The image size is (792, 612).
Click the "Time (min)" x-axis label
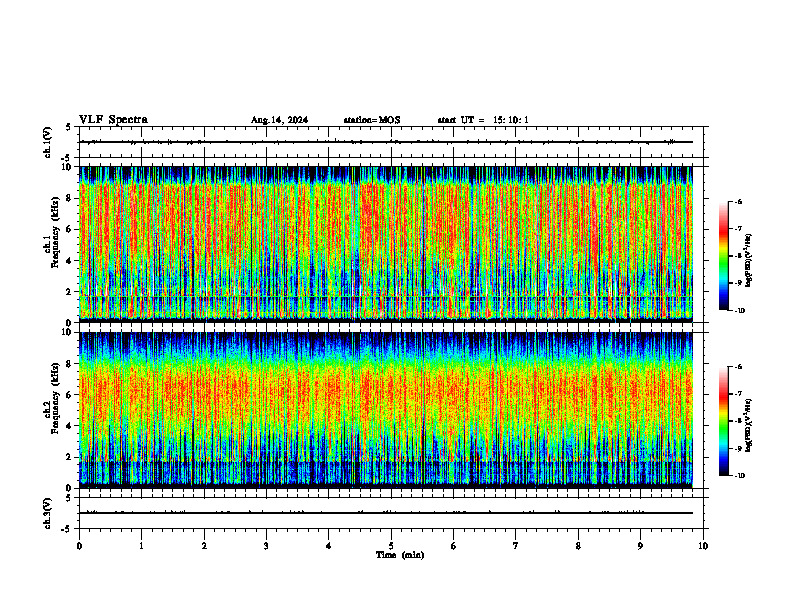coord(400,555)
